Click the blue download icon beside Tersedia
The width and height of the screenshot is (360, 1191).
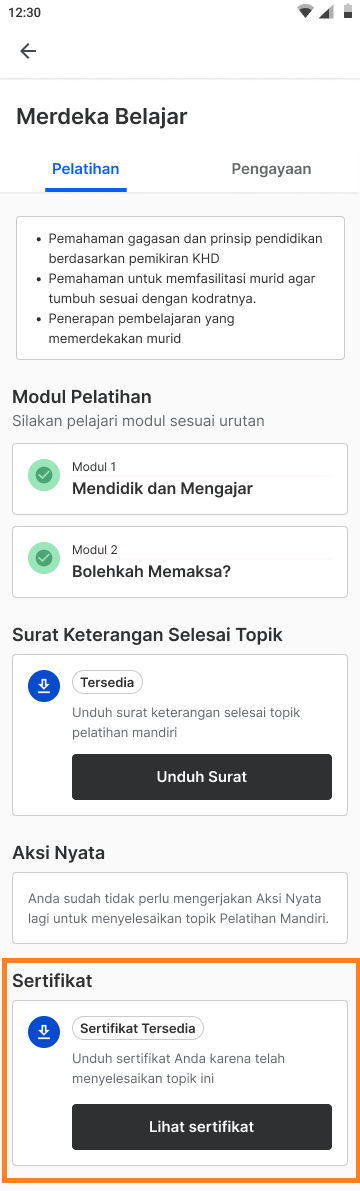[44, 686]
